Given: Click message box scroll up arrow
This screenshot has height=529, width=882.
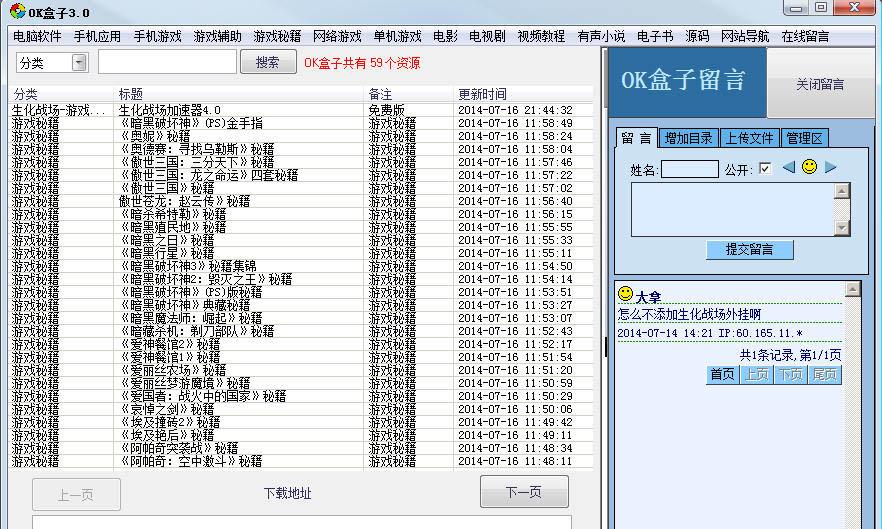Looking at the screenshot, I should tap(842, 191).
